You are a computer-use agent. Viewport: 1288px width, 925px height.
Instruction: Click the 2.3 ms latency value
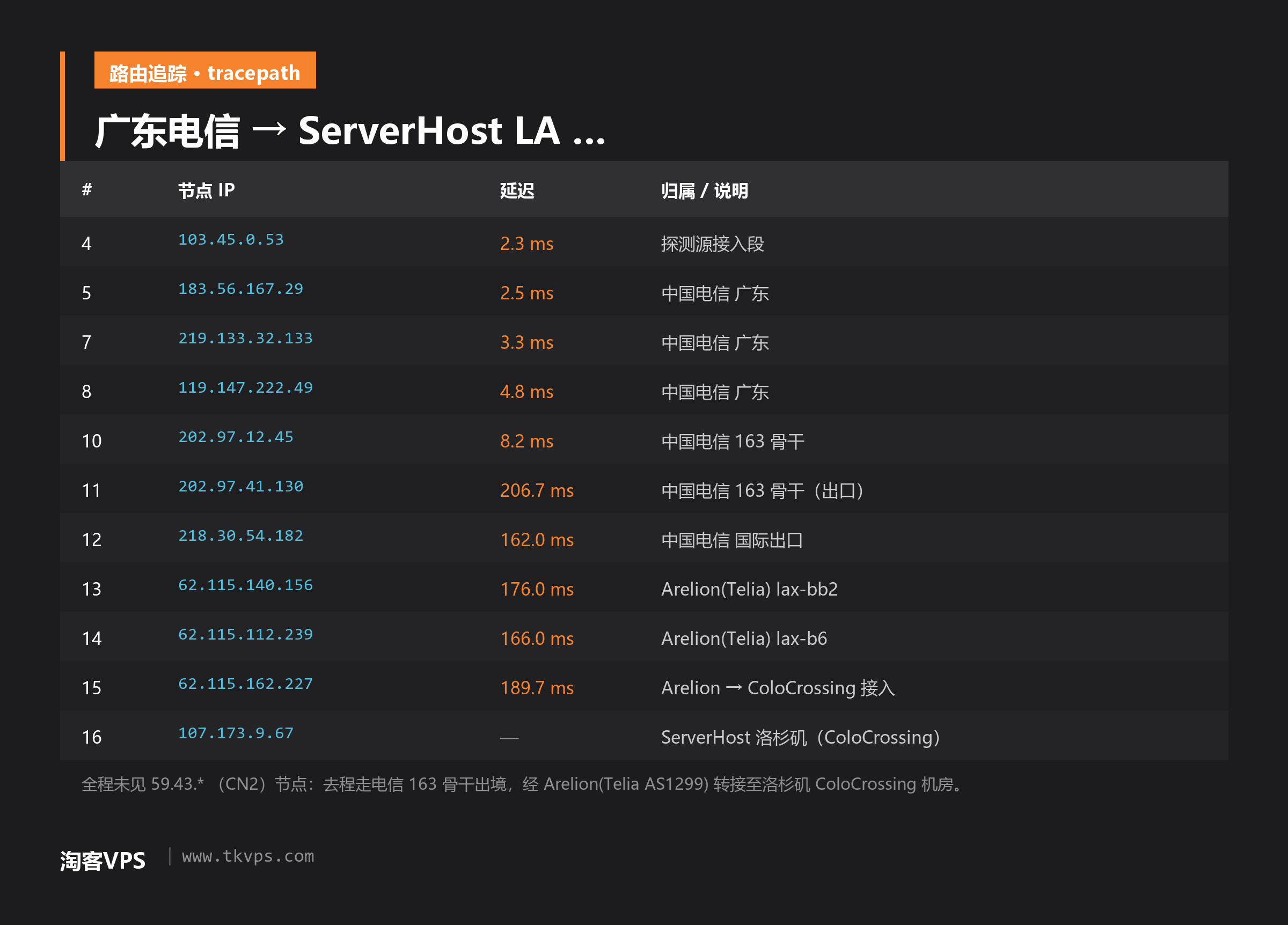[x=526, y=244]
